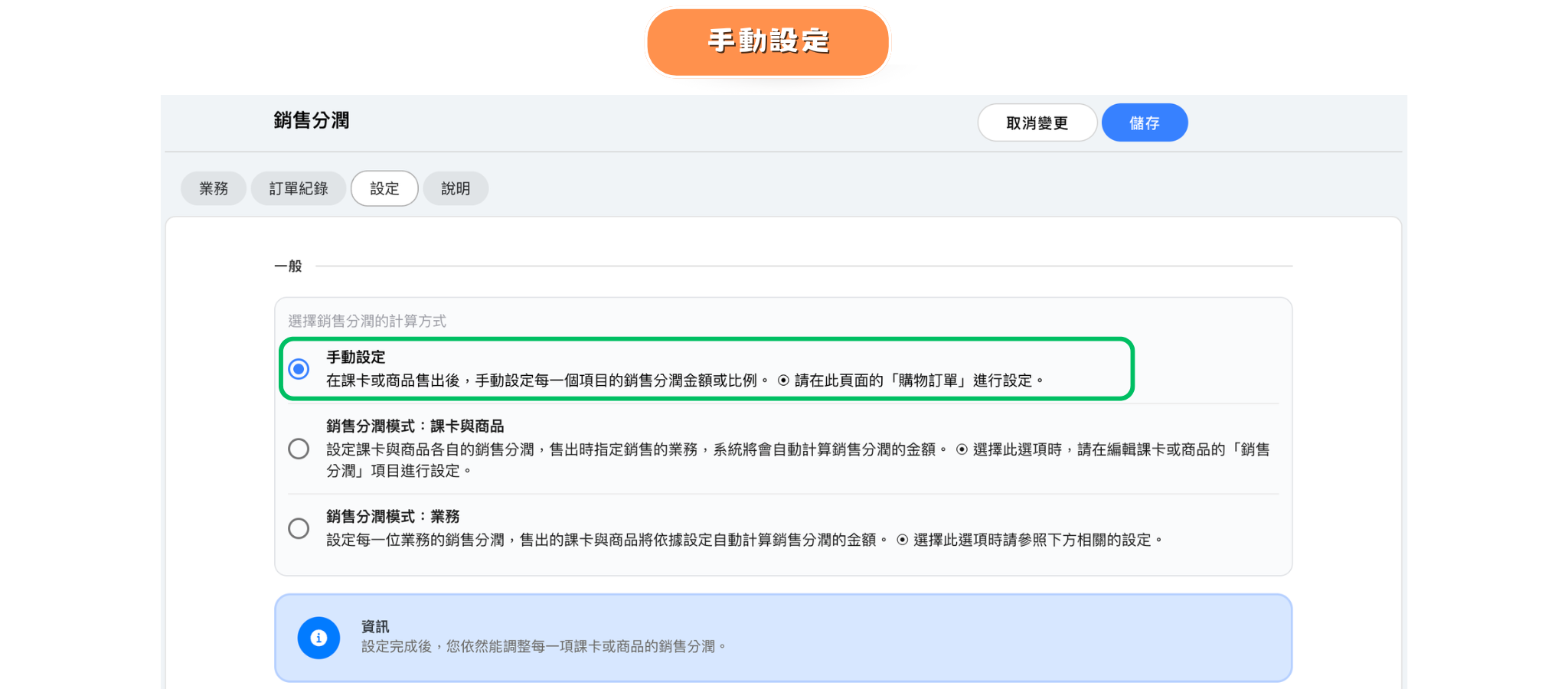
Task: Click the 資訊 heading in info box
Action: (x=375, y=626)
